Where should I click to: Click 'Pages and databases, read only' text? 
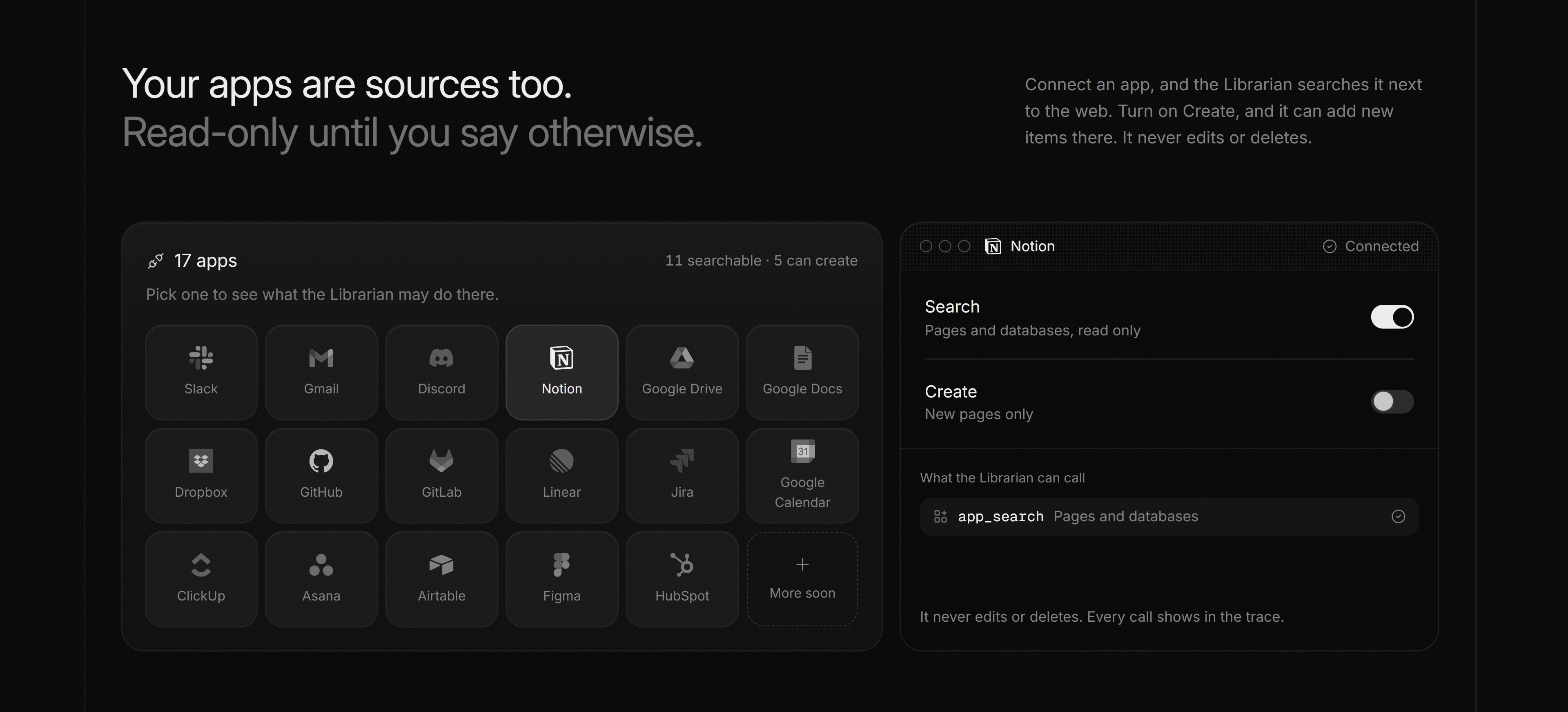point(1032,331)
